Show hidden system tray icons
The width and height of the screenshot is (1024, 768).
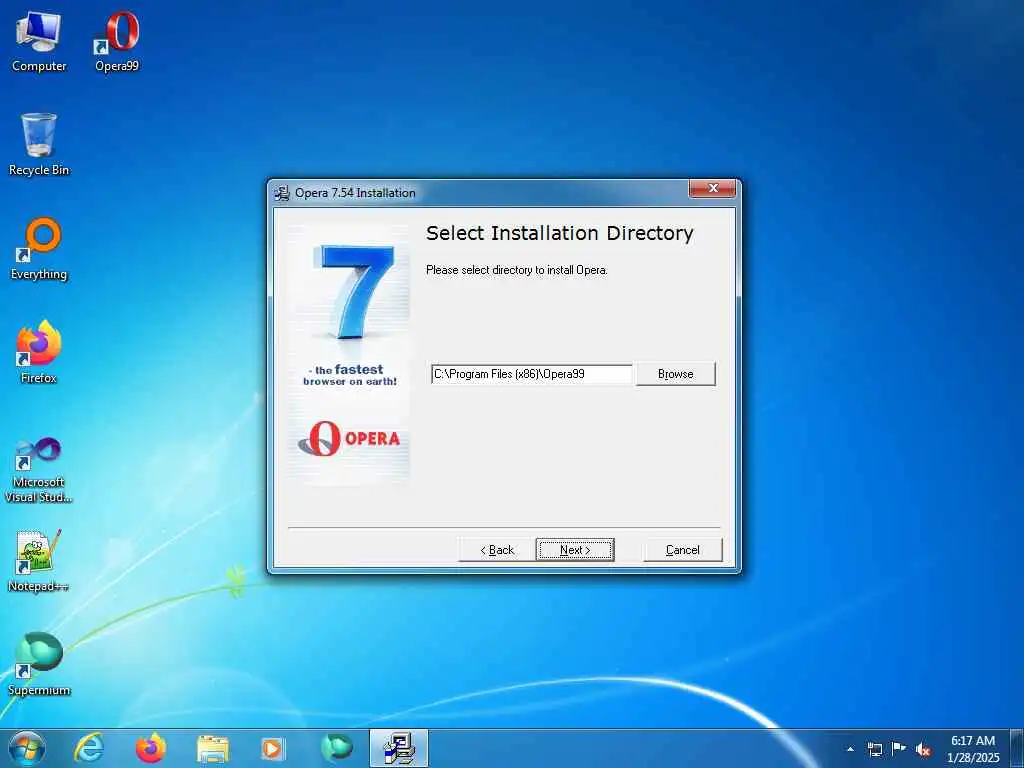pyautogui.click(x=850, y=749)
